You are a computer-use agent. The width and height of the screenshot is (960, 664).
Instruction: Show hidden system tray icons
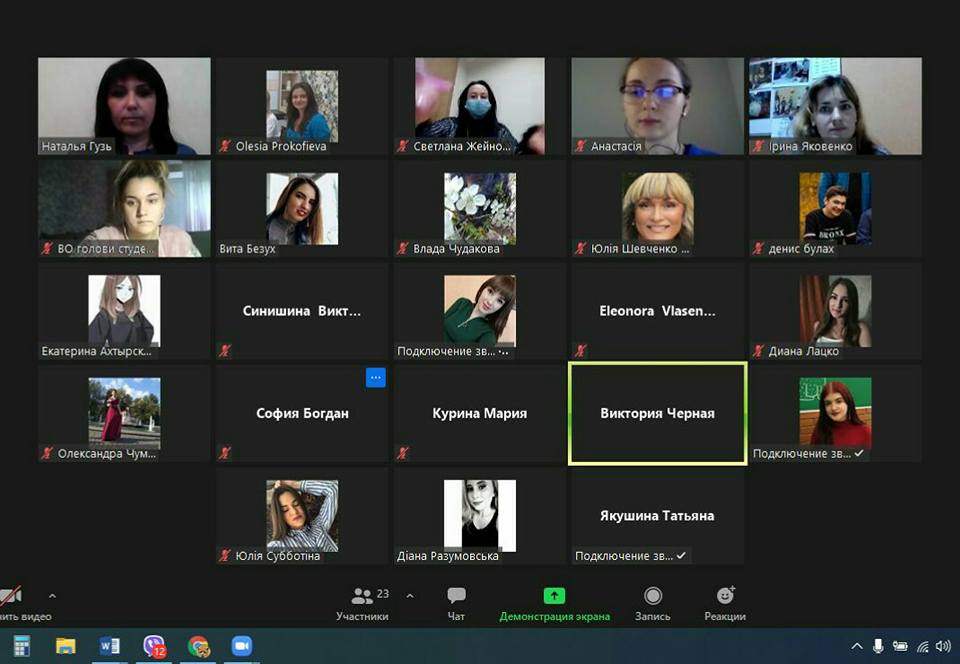tap(856, 646)
